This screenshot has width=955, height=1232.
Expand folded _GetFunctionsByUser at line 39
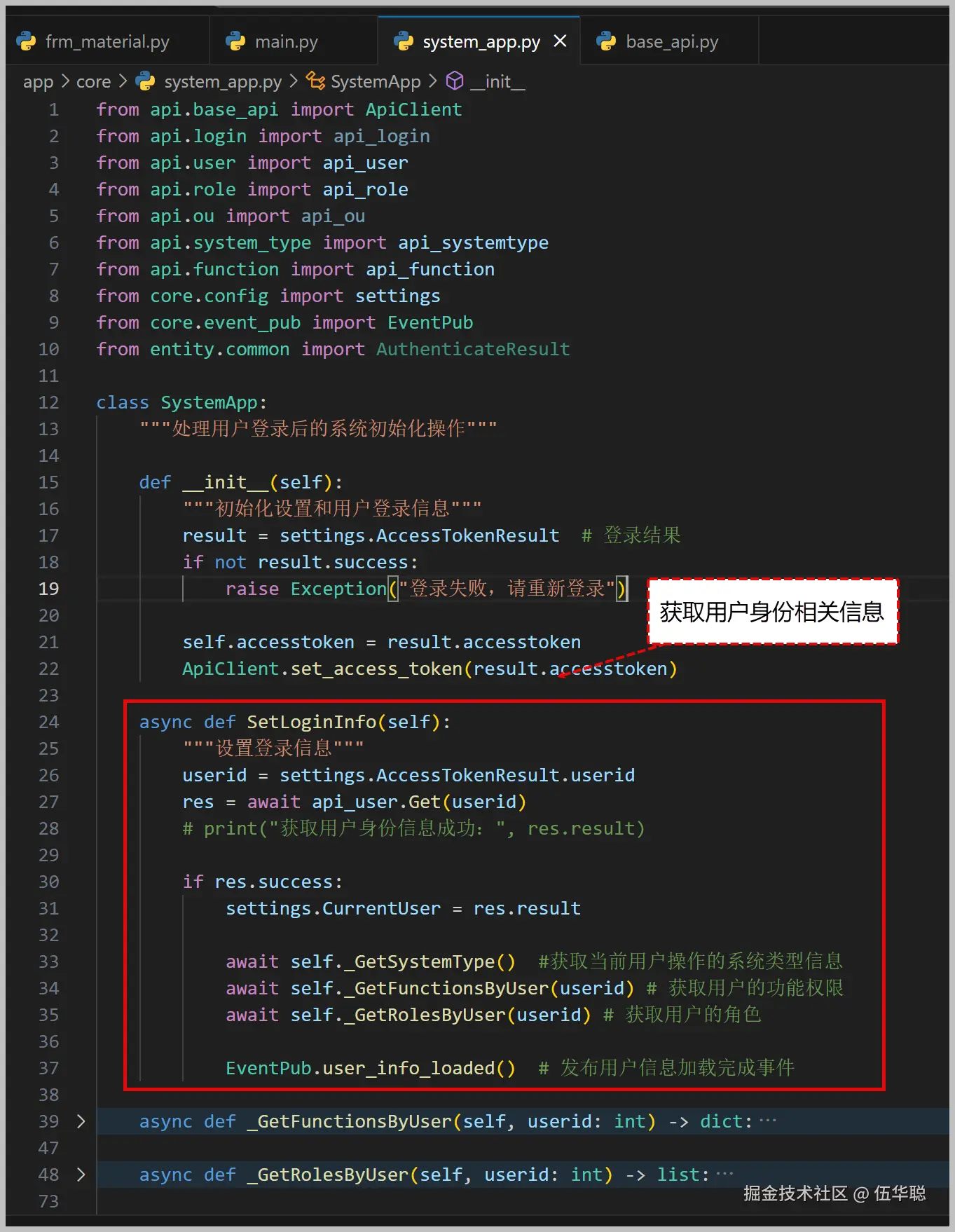click(x=81, y=1121)
